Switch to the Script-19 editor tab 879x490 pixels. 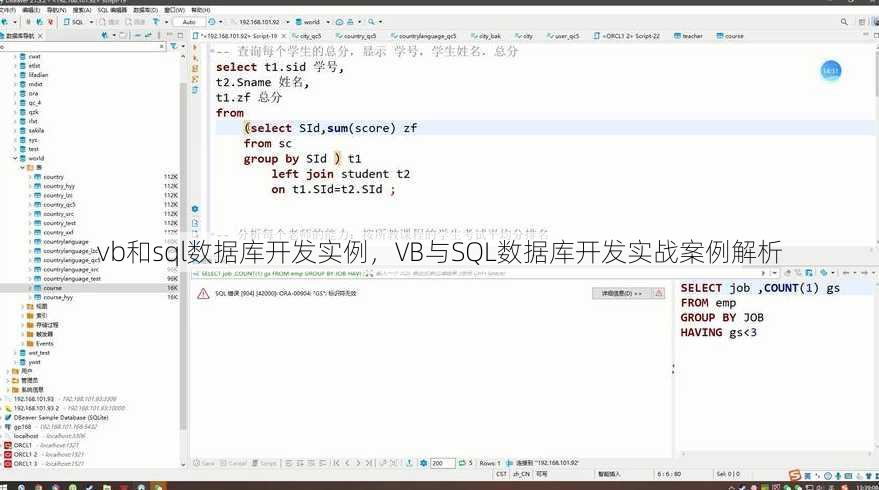(x=238, y=36)
